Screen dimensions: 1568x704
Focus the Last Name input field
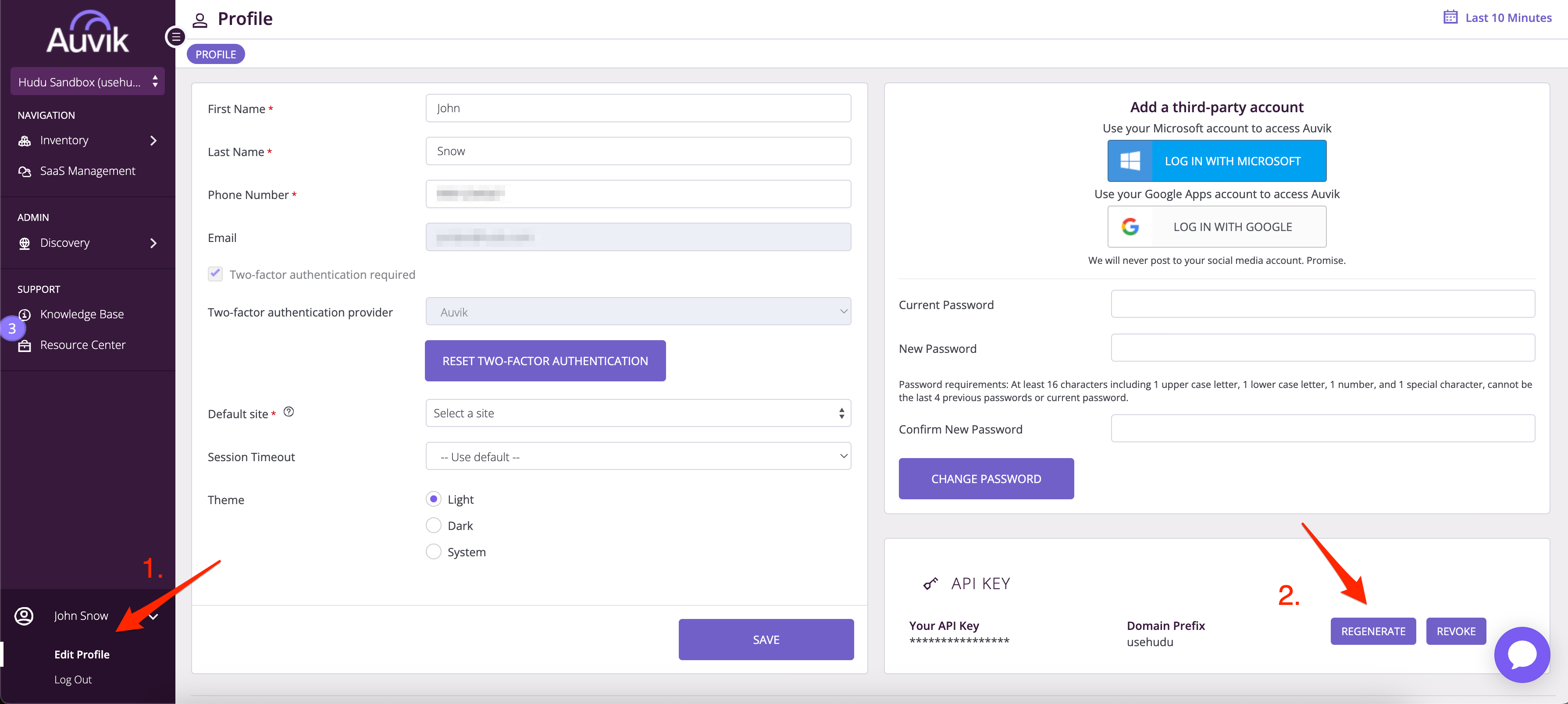638,151
